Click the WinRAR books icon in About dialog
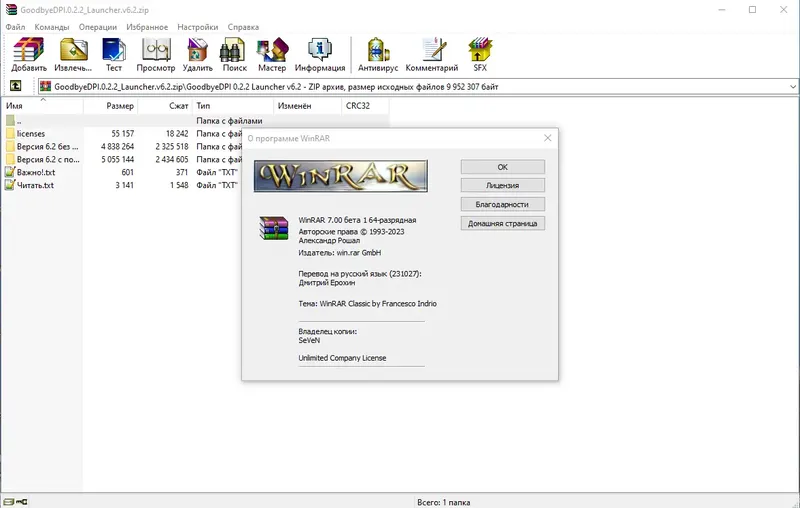Image resolution: width=800 pixels, height=508 pixels. click(273, 228)
